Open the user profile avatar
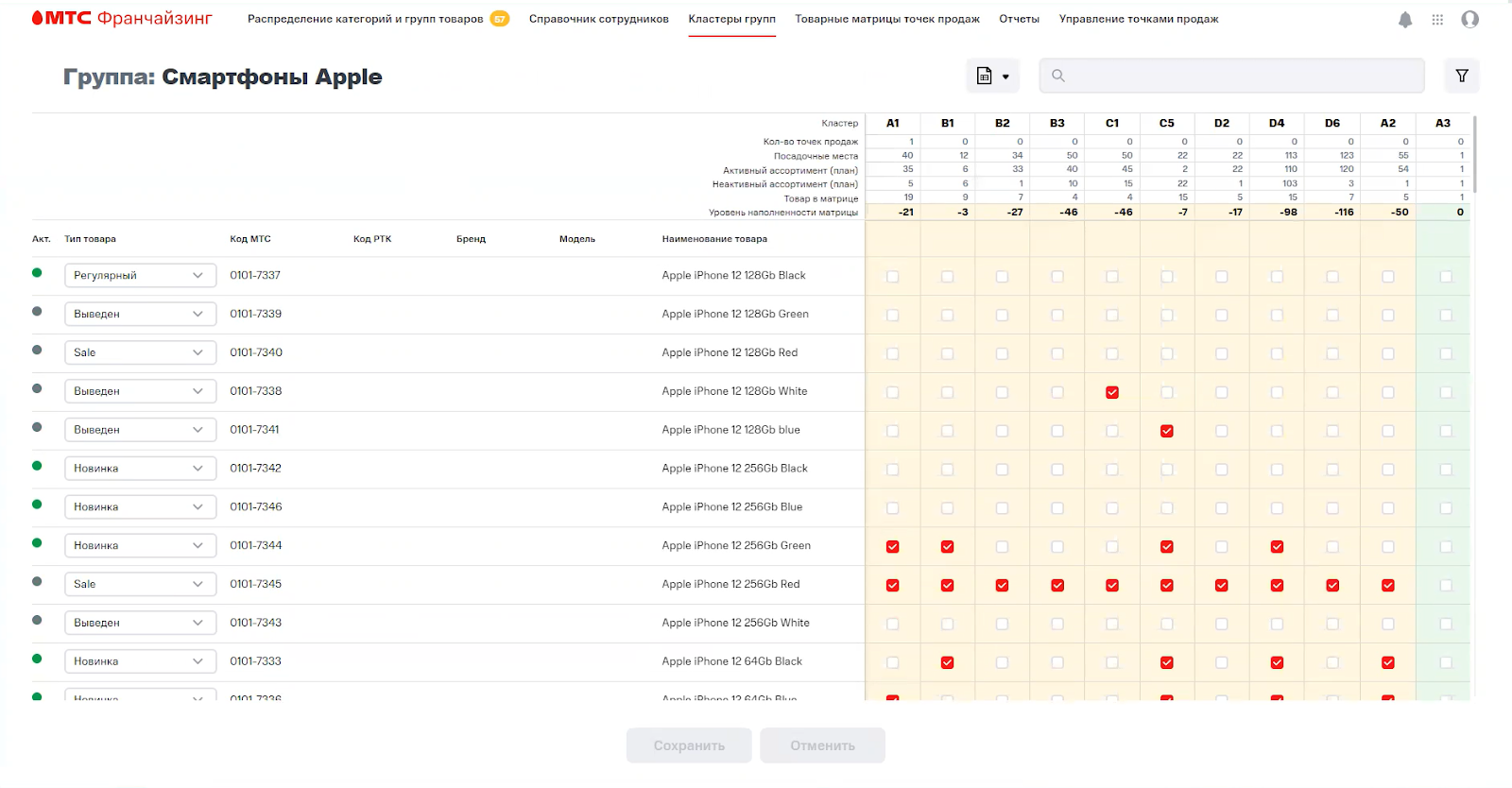This screenshot has height=788, width=1512. click(1469, 20)
